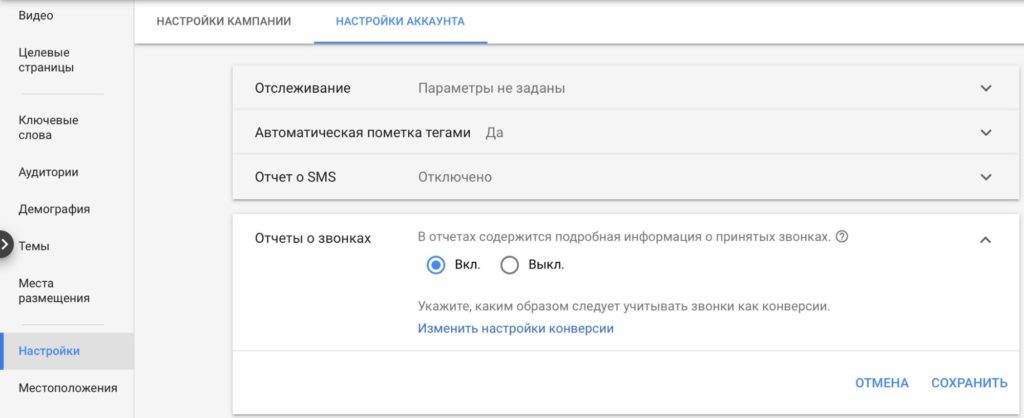Select "Демография" sidebar item
This screenshot has width=1024, height=418.
click(54, 209)
